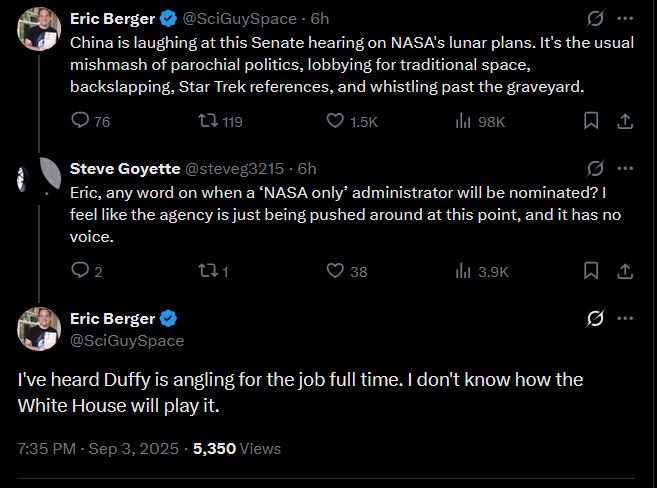
Task: Open the @SciGuySpace handle under the main tweet
Action: (x=127, y=341)
